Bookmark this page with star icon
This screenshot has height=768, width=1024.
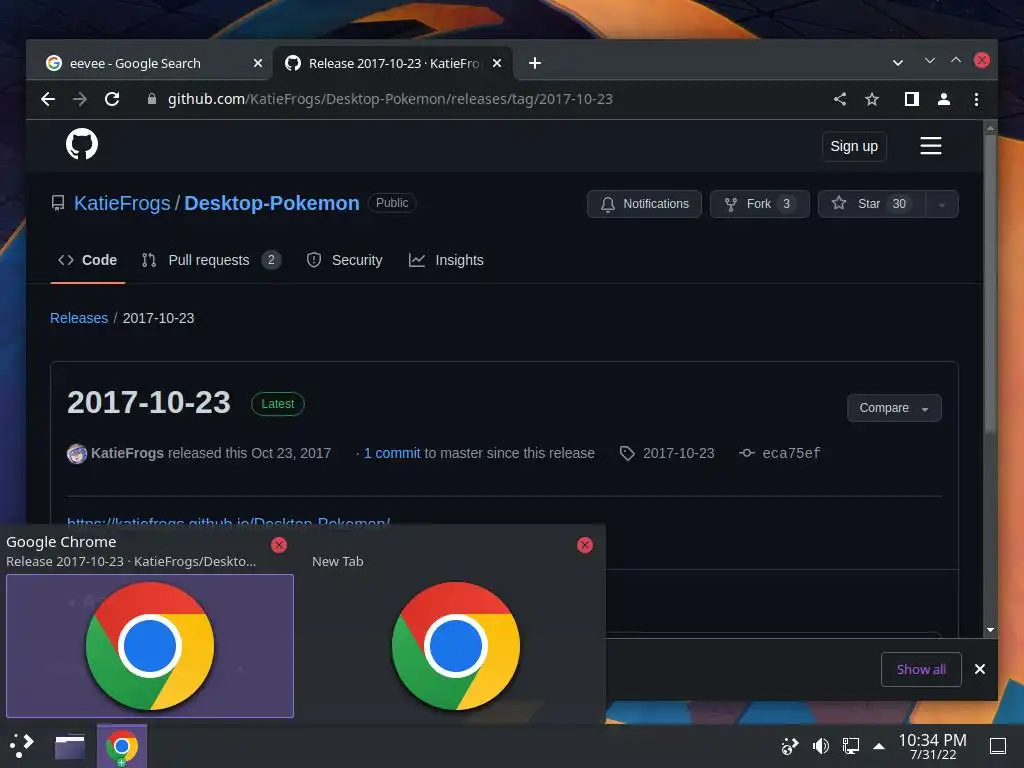pyautogui.click(x=872, y=99)
